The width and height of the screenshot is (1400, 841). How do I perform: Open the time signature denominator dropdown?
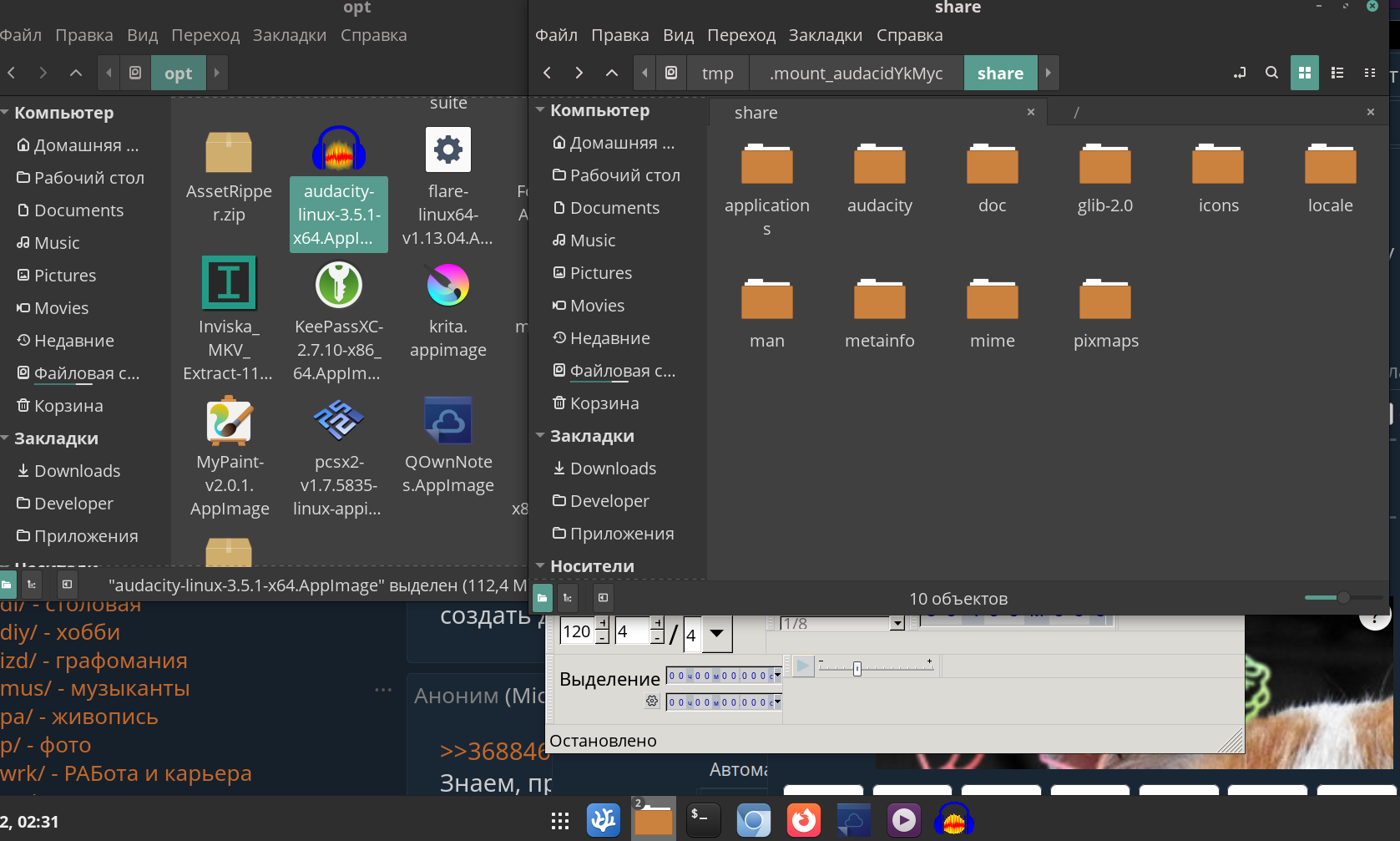716,634
